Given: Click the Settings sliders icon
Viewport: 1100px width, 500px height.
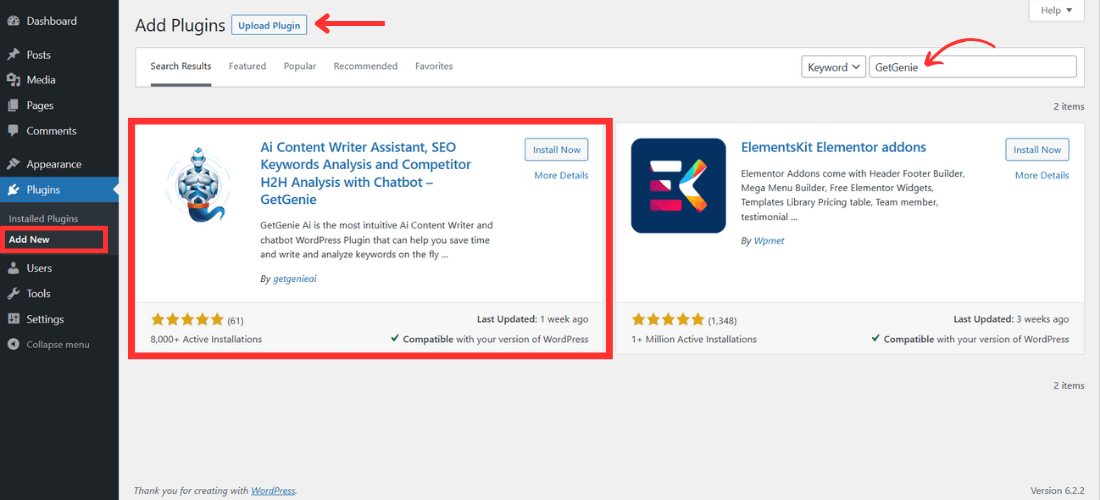Looking at the screenshot, I should (x=13, y=319).
